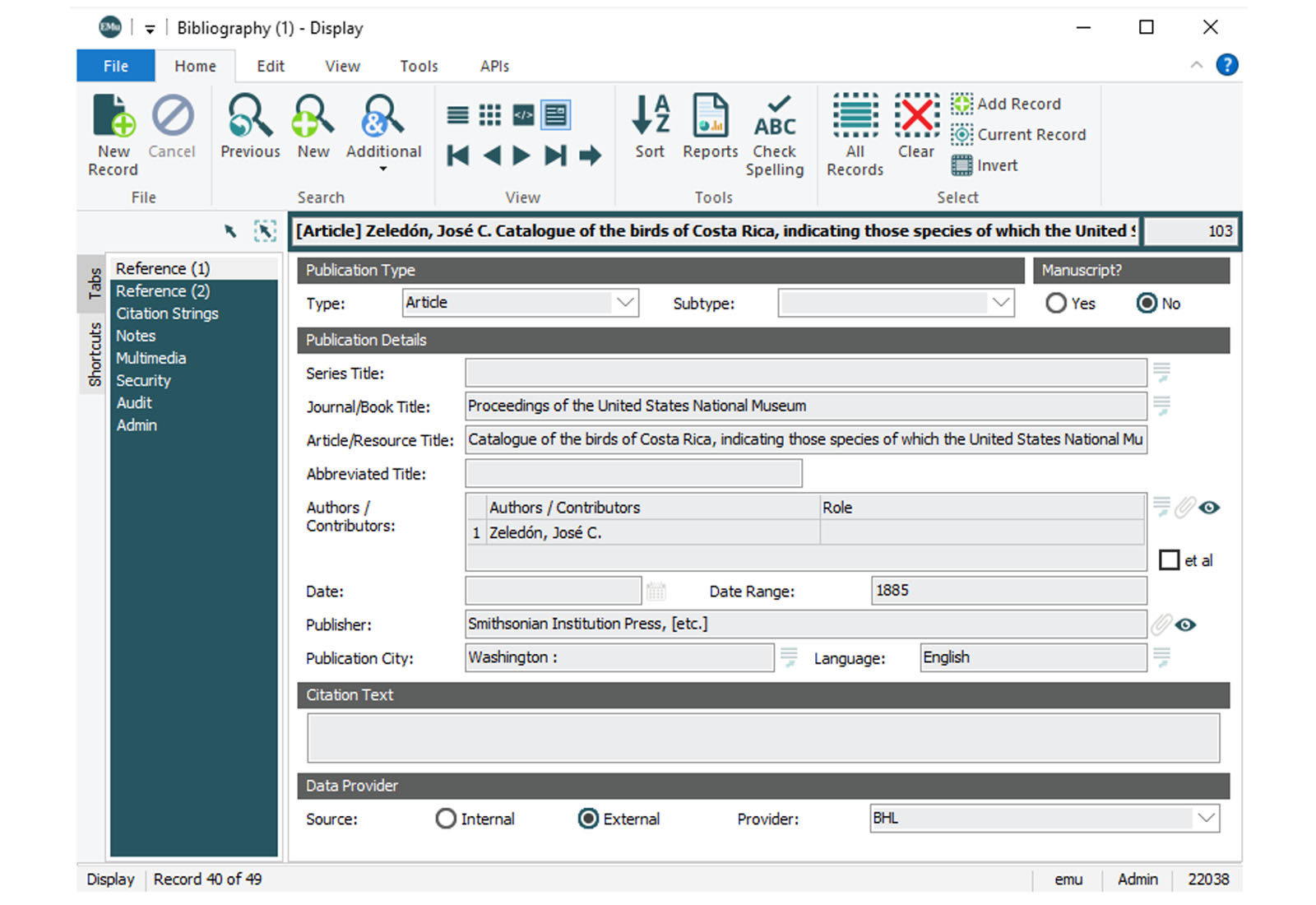Image resolution: width=1316 pixels, height=905 pixels.
Task: Expand the publication Type dropdown
Action: (625, 303)
